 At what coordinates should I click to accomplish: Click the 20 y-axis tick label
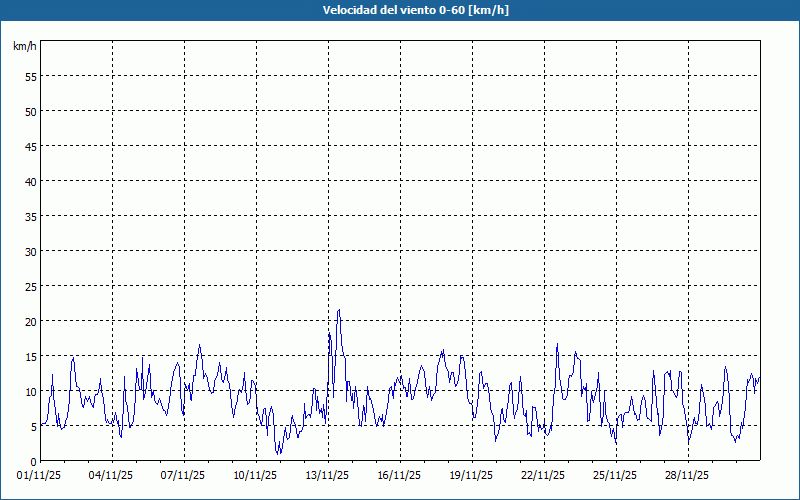pyautogui.click(x=30, y=321)
